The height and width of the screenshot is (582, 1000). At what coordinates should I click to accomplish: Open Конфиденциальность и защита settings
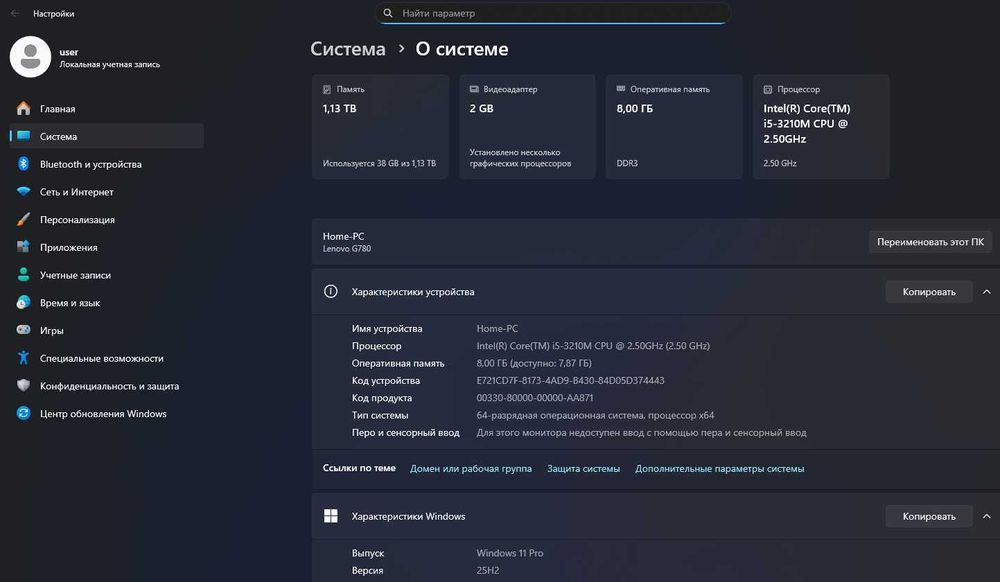(107, 386)
